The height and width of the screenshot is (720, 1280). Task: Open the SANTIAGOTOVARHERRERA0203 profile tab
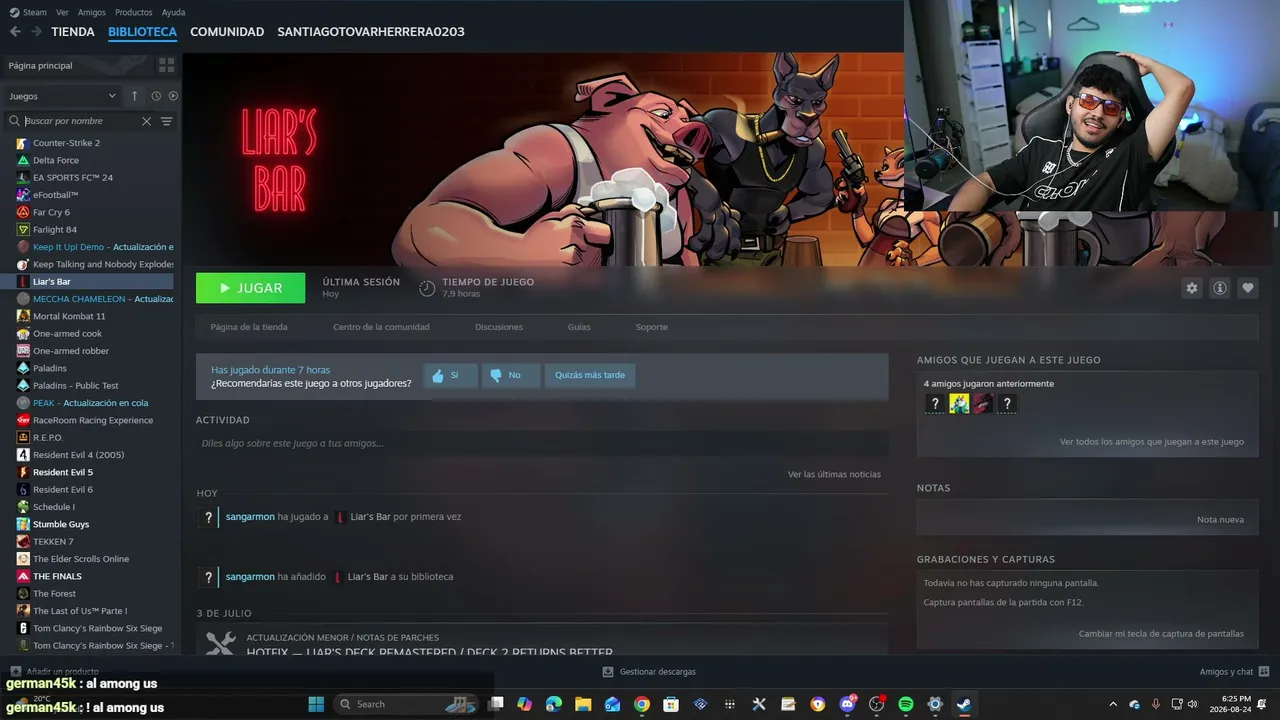coord(371,32)
